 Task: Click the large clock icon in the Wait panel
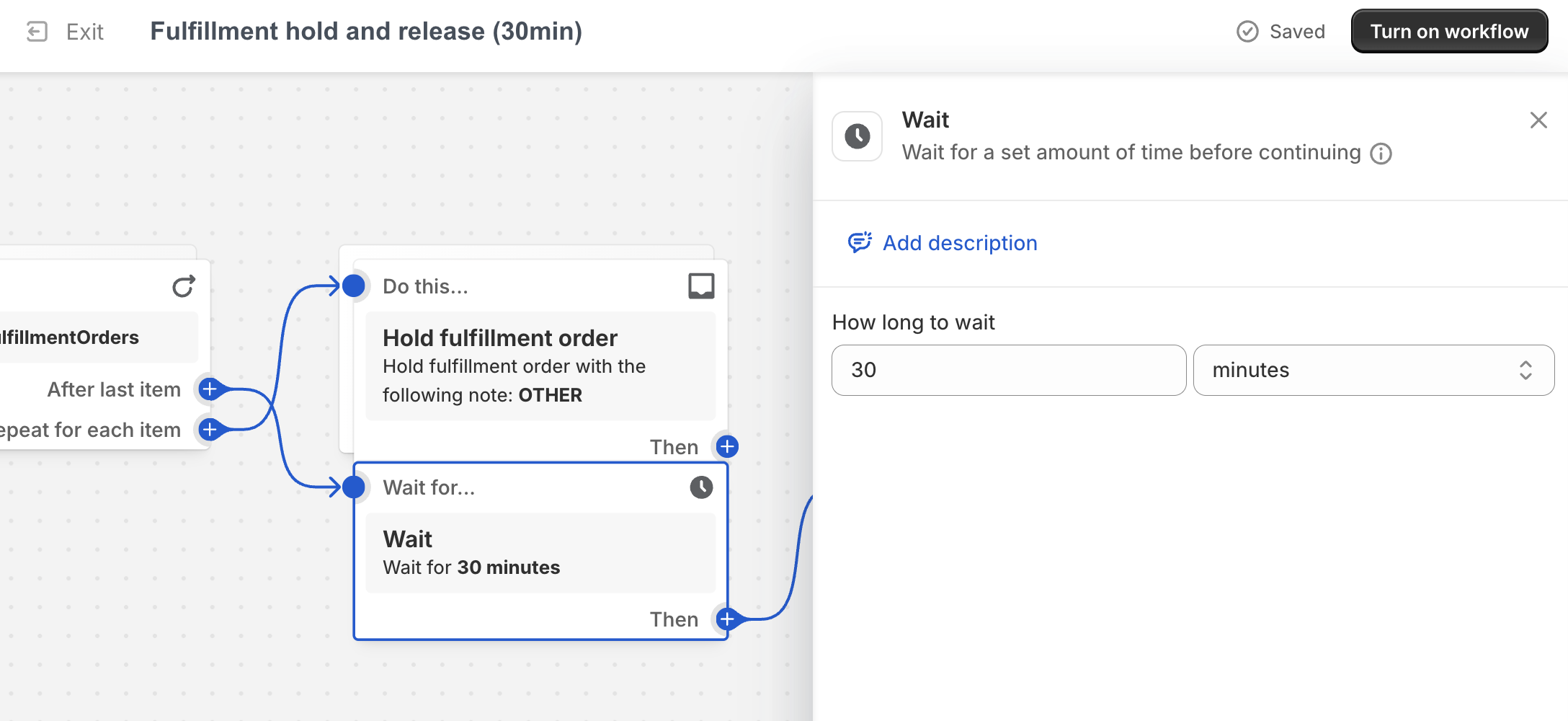(x=857, y=136)
